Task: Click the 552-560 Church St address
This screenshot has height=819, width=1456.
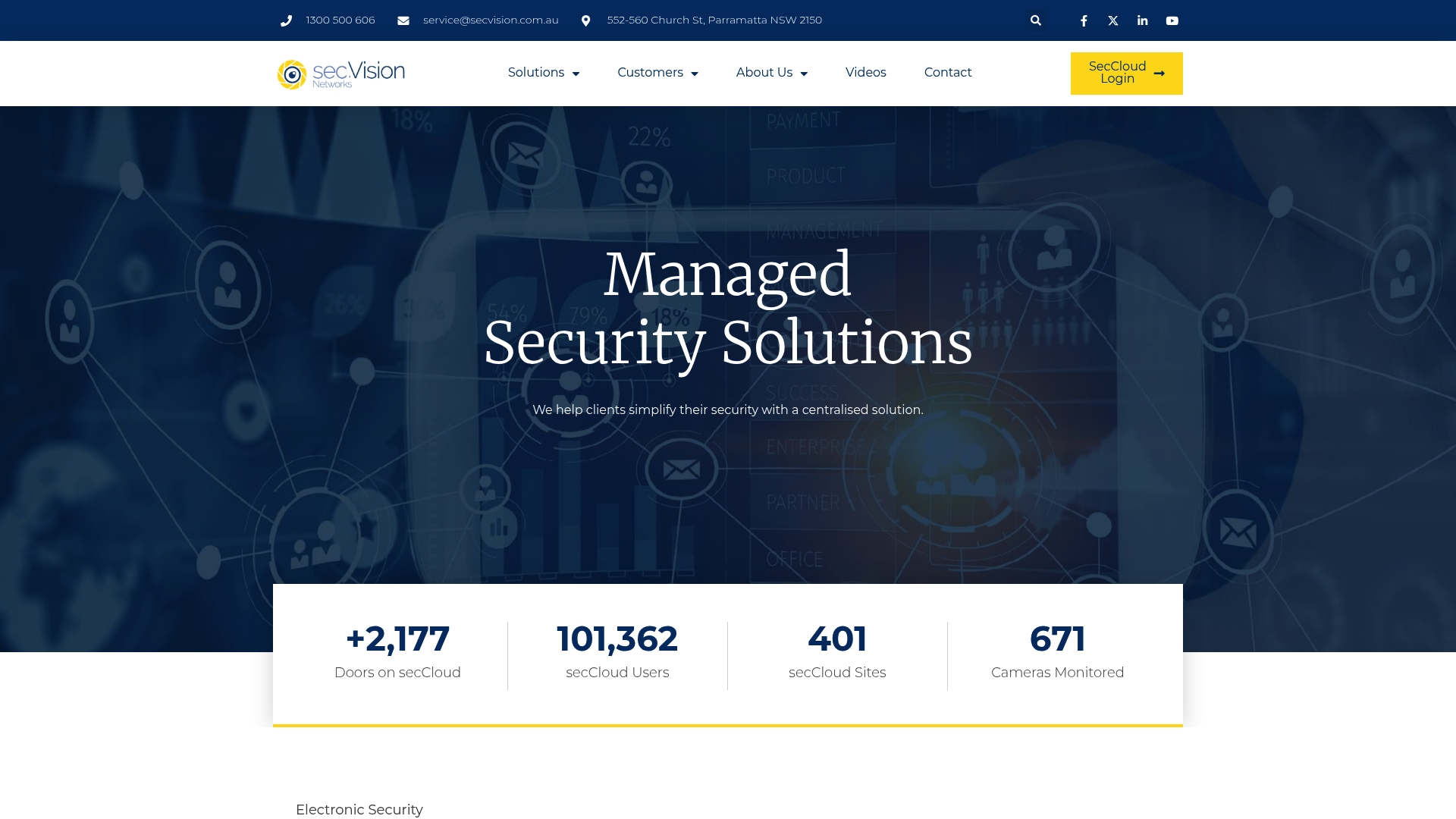Action: [714, 20]
